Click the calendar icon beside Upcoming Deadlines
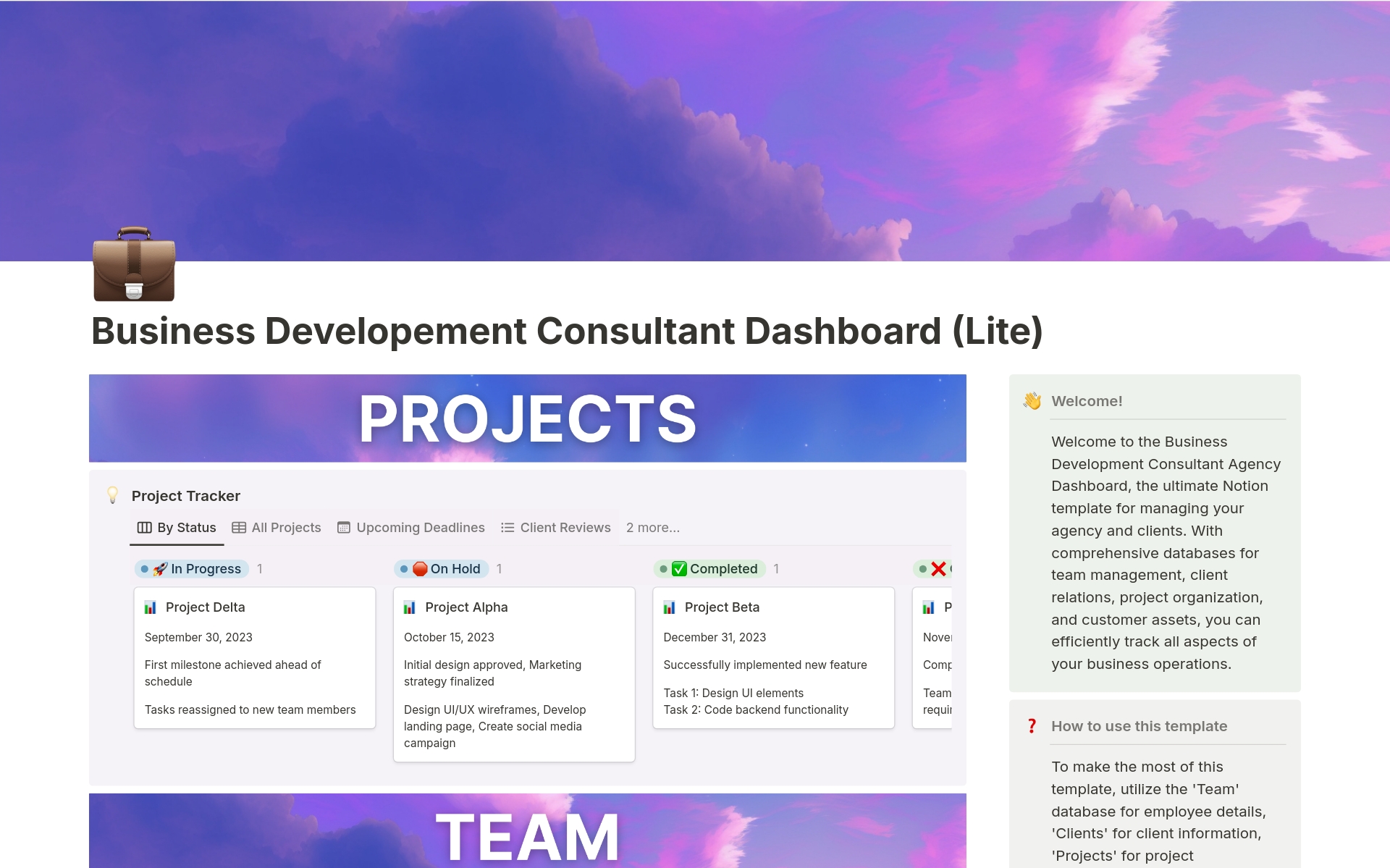 (x=343, y=527)
